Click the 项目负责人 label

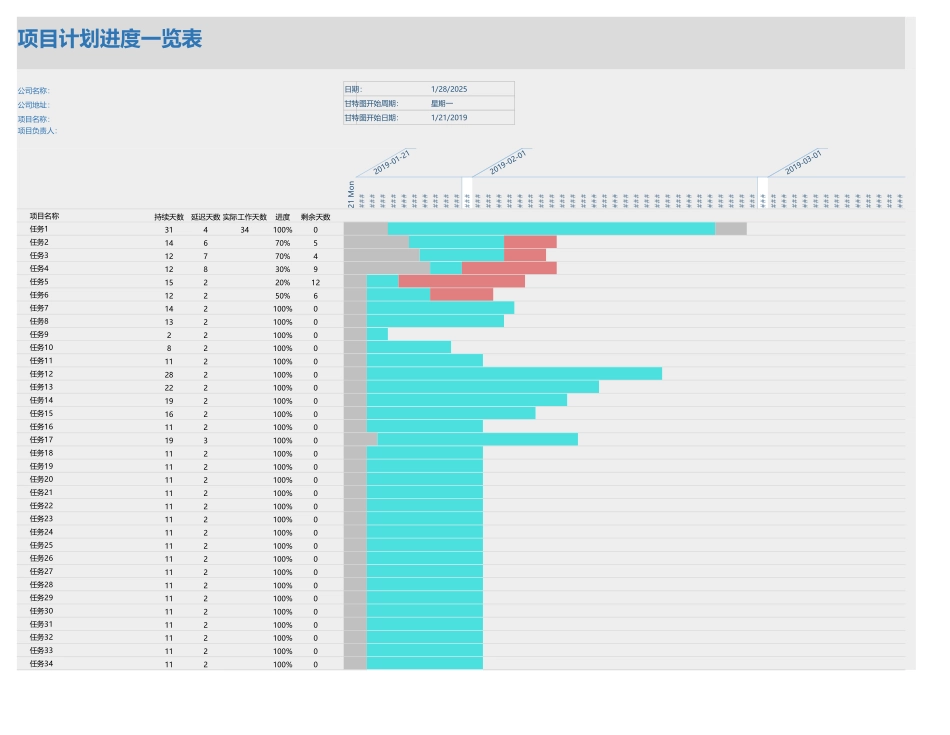click(x=37, y=131)
